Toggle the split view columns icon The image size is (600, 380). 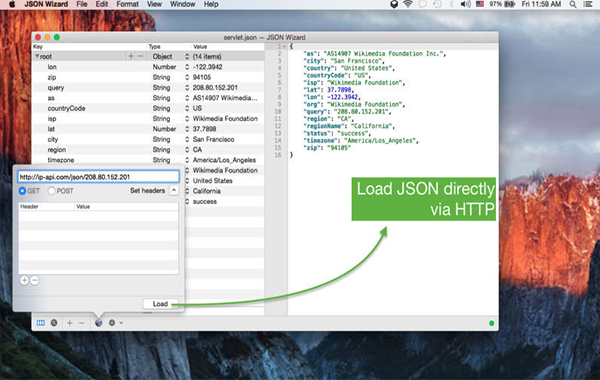(41, 323)
